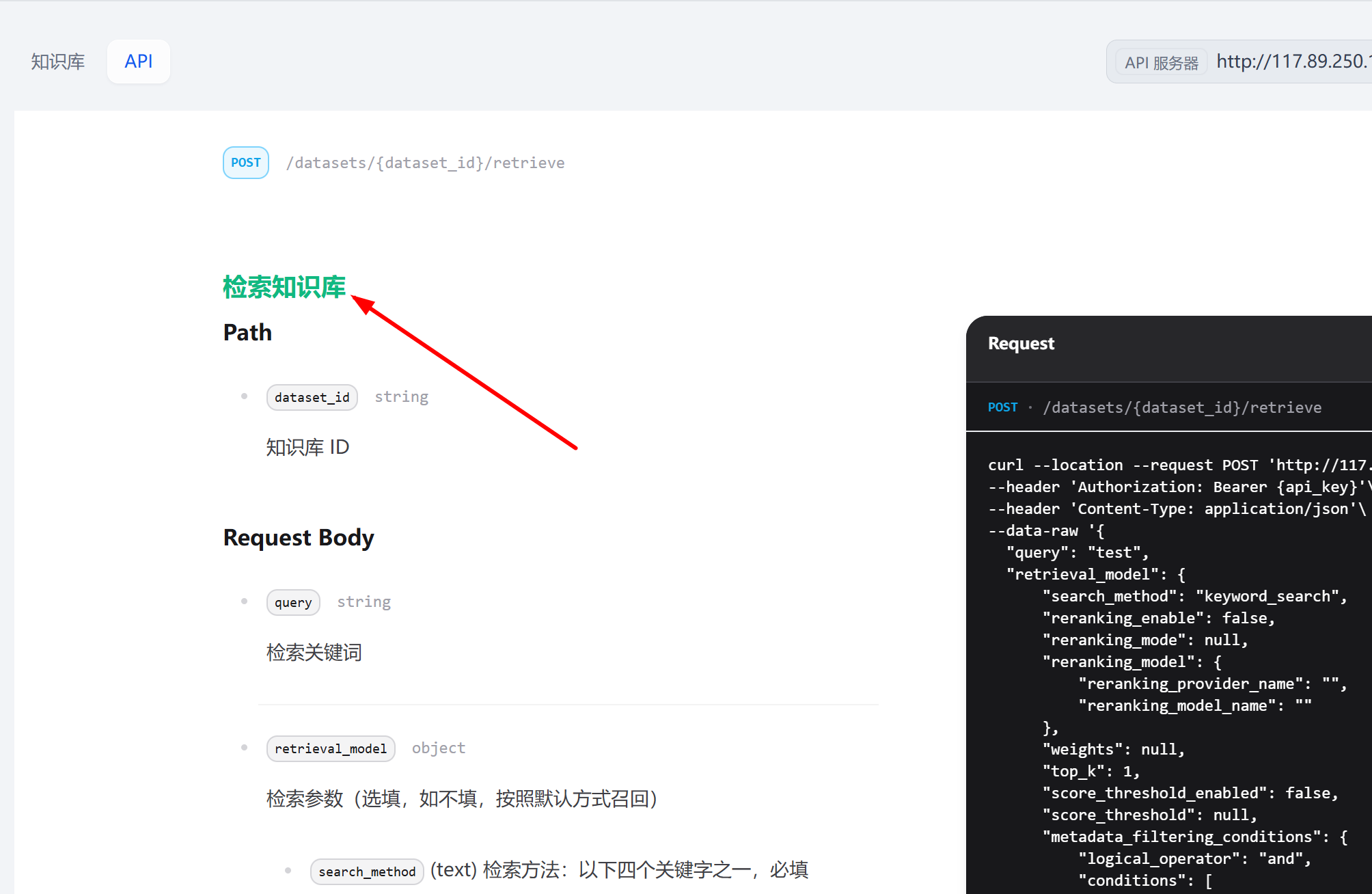This screenshot has width=1372, height=894.
Task: Click the dataset_id parameter tag
Action: (312, 397)
